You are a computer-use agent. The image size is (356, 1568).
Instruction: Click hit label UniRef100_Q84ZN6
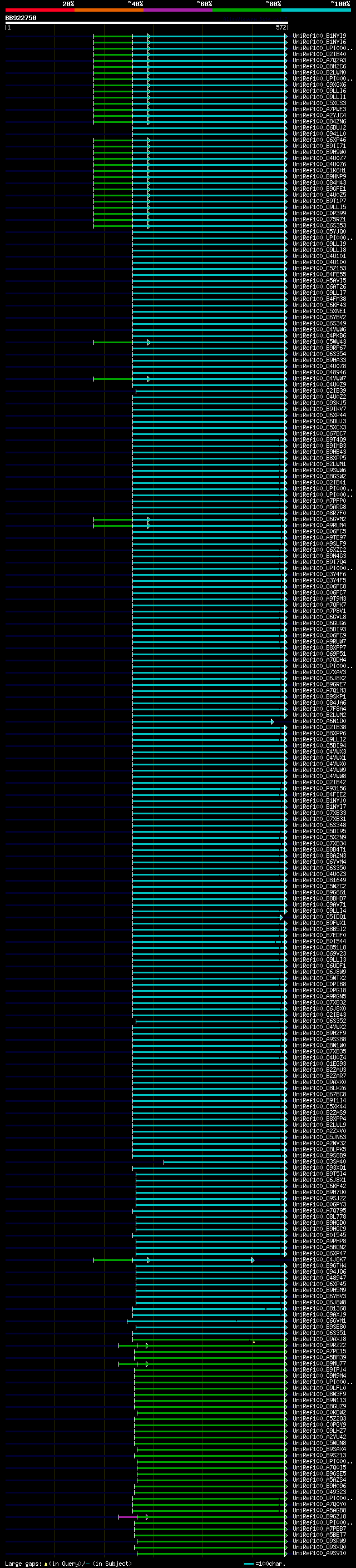(x=319, y=121)
